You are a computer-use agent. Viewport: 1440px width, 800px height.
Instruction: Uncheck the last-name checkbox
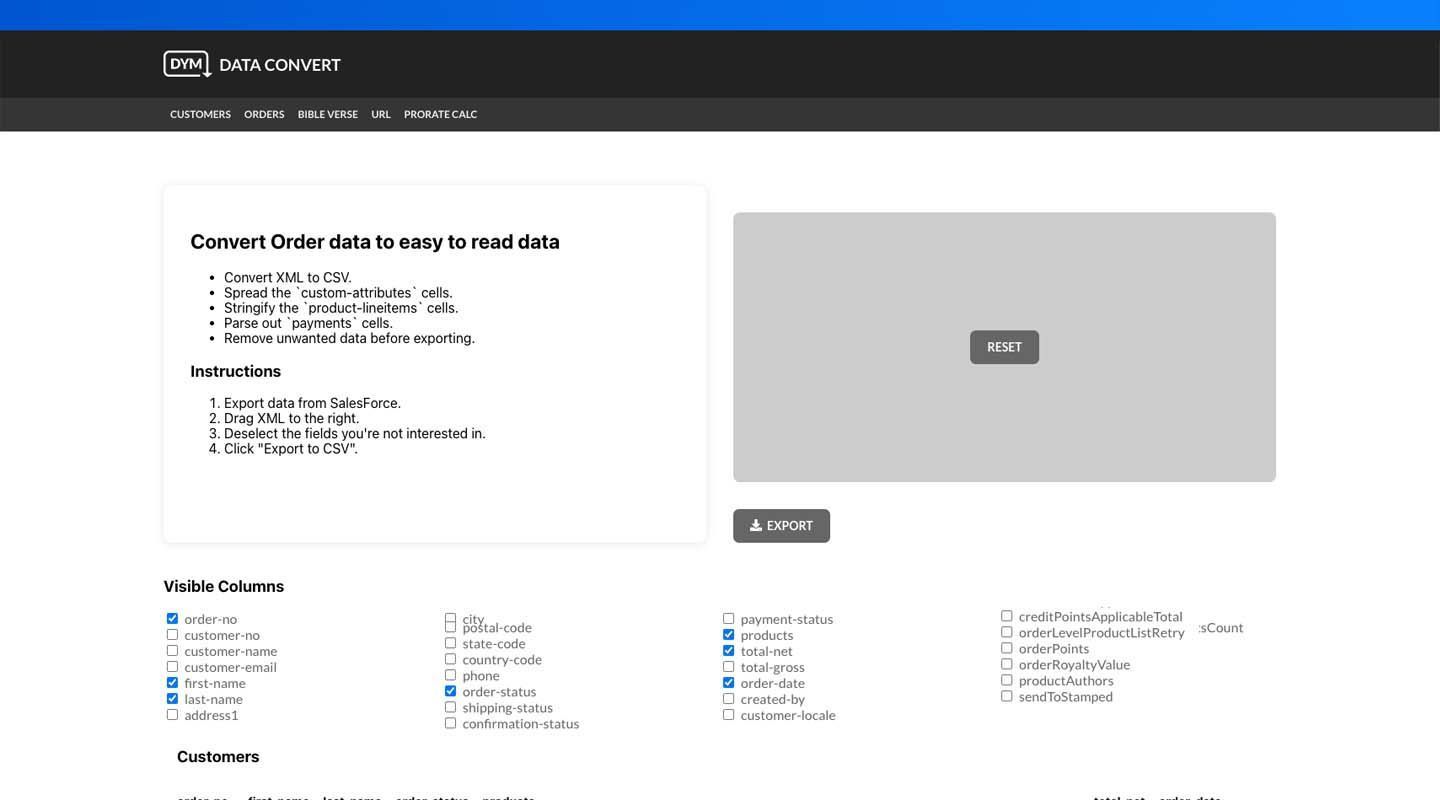(172, 698)
